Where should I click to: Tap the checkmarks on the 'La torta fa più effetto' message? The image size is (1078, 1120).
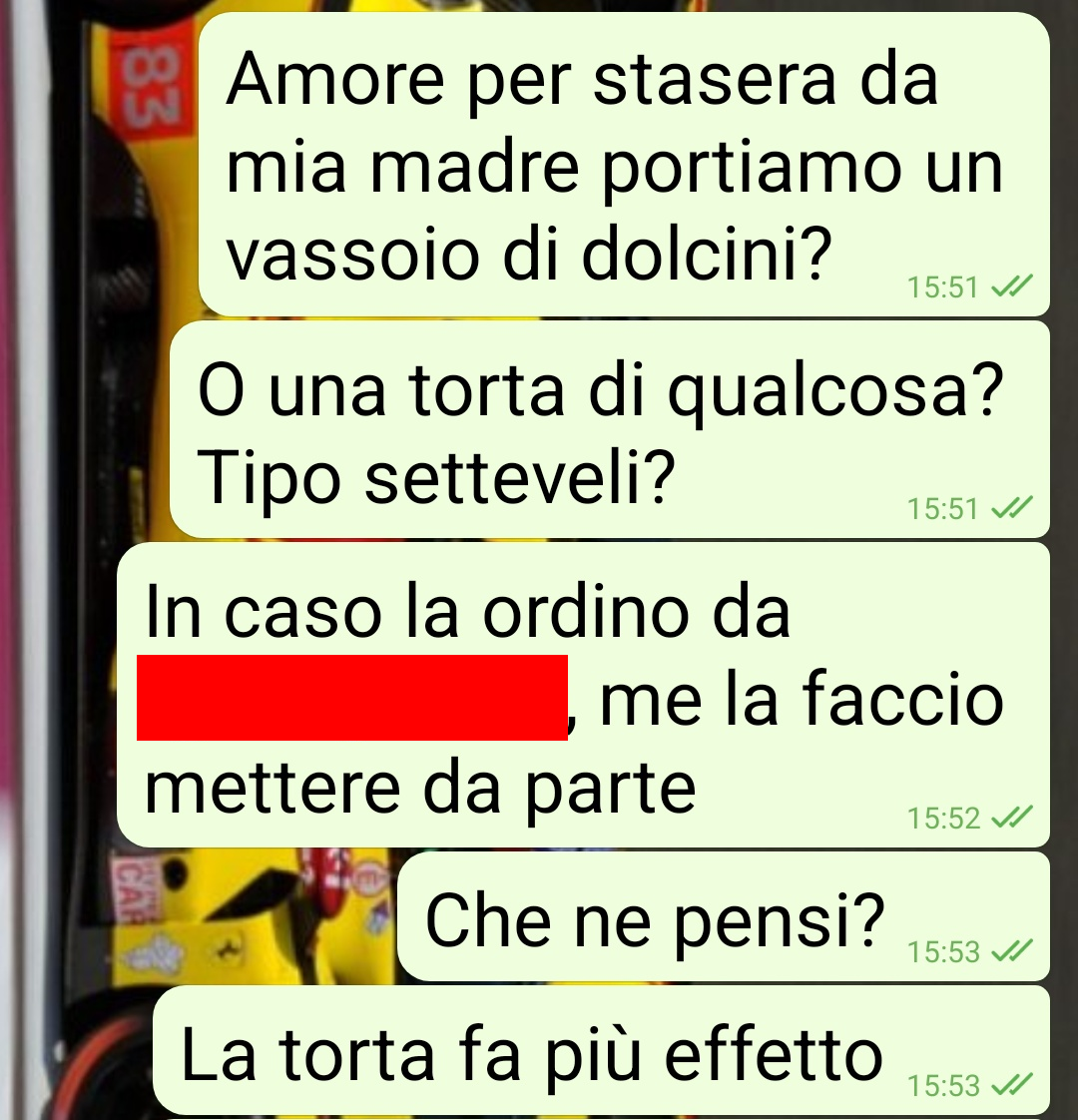coord(1011,1085)
